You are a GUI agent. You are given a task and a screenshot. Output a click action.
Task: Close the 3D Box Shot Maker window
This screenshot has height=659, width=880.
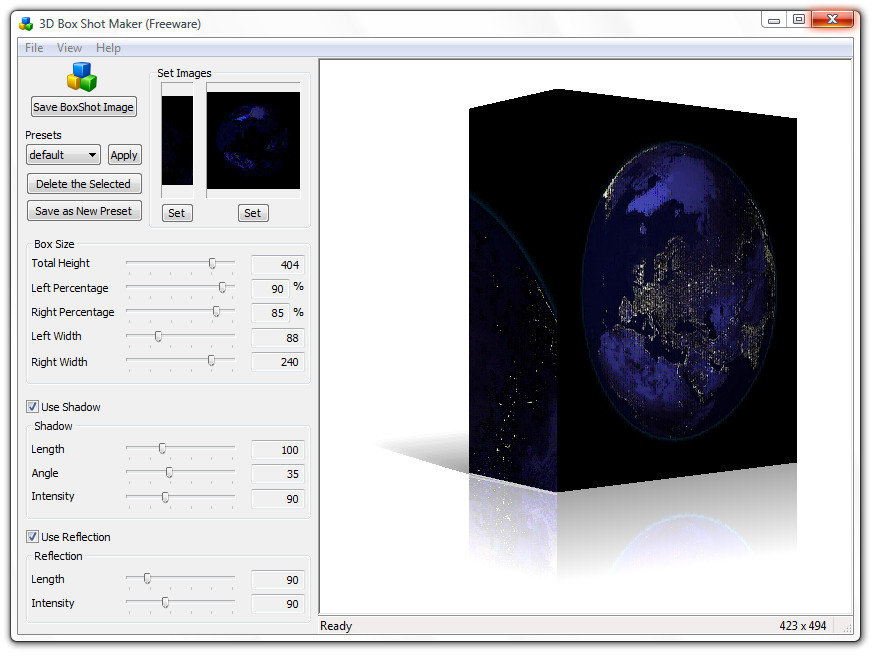tap(832, 20)
